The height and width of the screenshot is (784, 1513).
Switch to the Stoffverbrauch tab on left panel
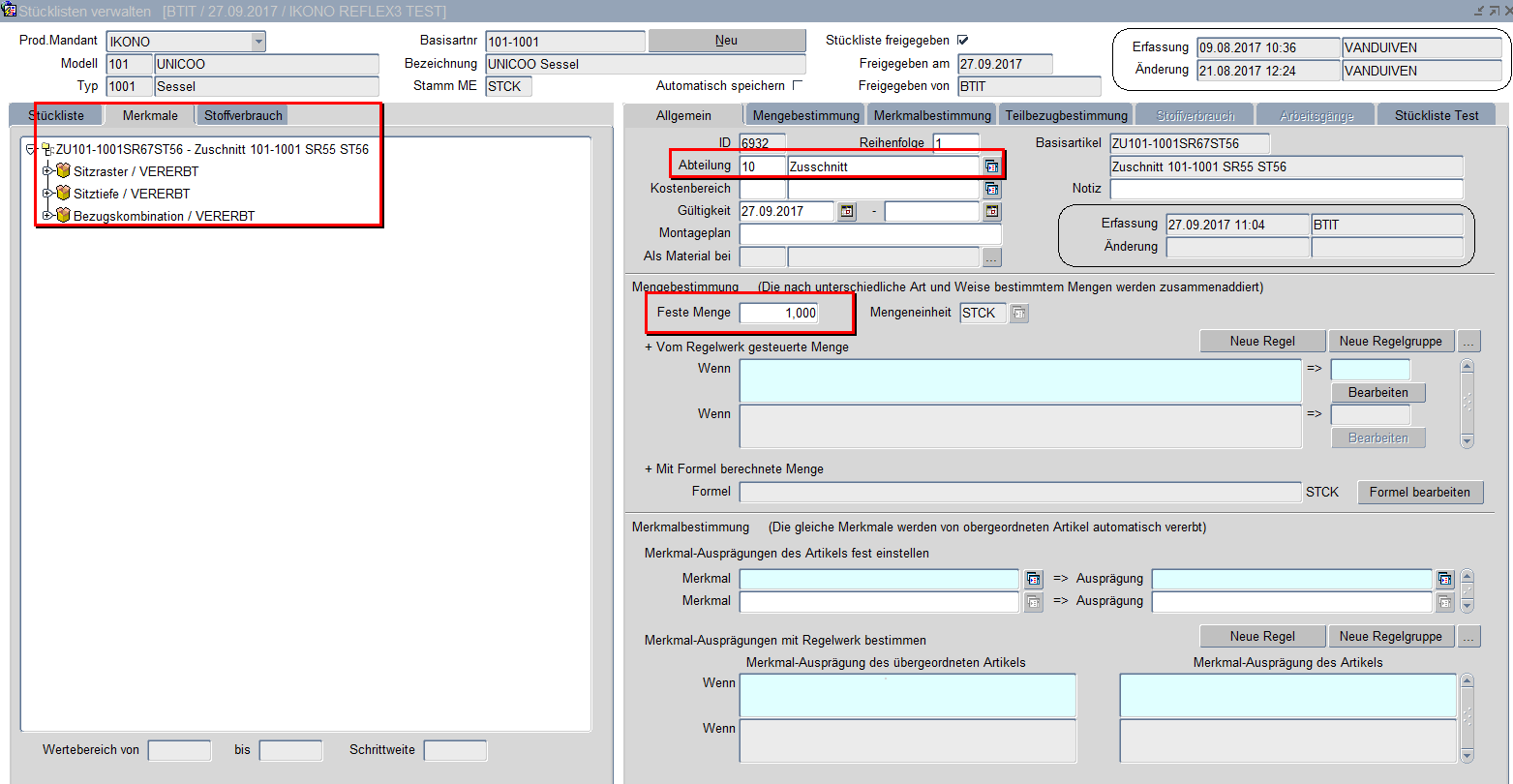243,115
